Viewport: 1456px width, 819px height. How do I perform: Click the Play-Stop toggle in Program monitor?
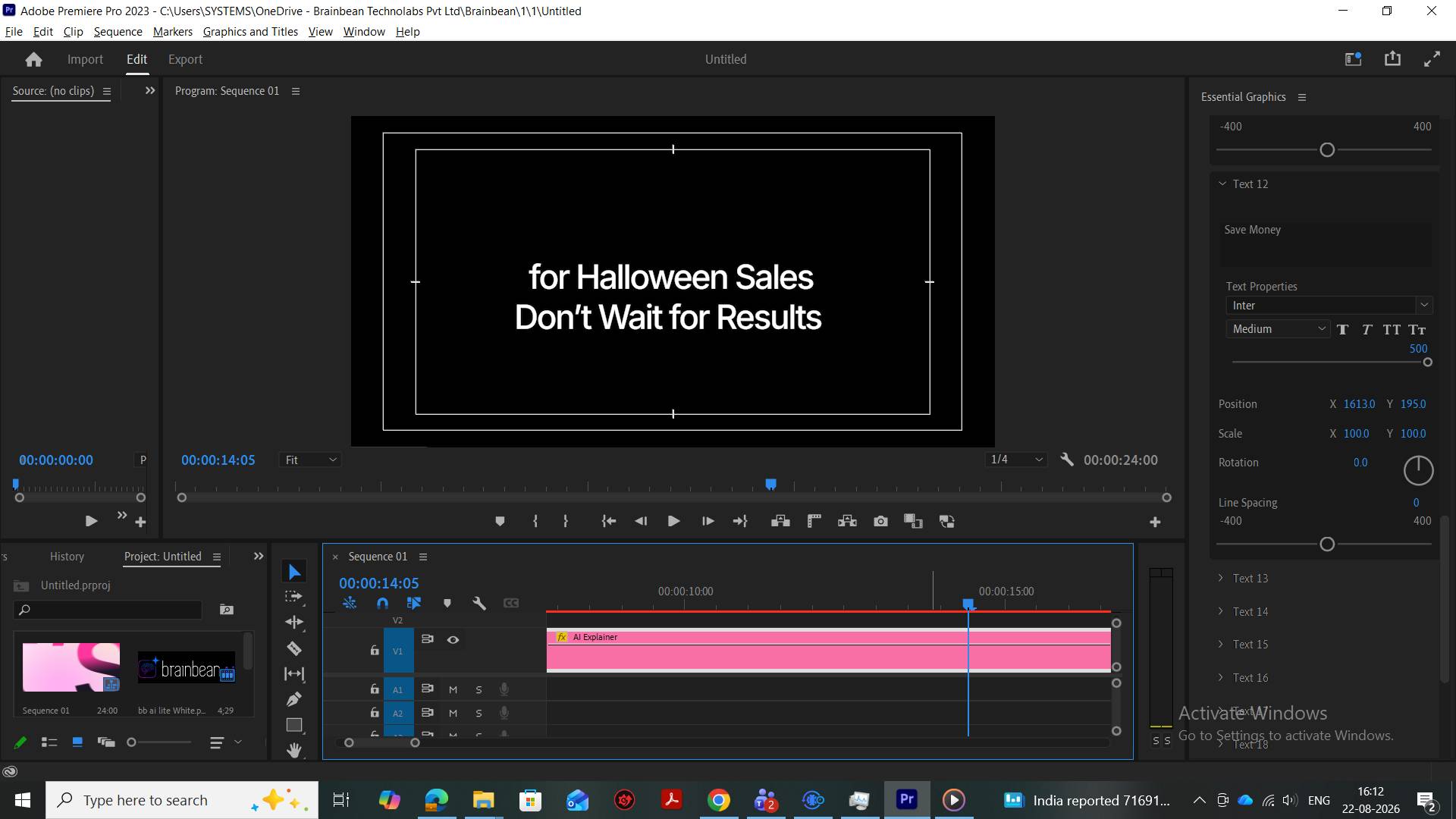[x=673, y=522]
